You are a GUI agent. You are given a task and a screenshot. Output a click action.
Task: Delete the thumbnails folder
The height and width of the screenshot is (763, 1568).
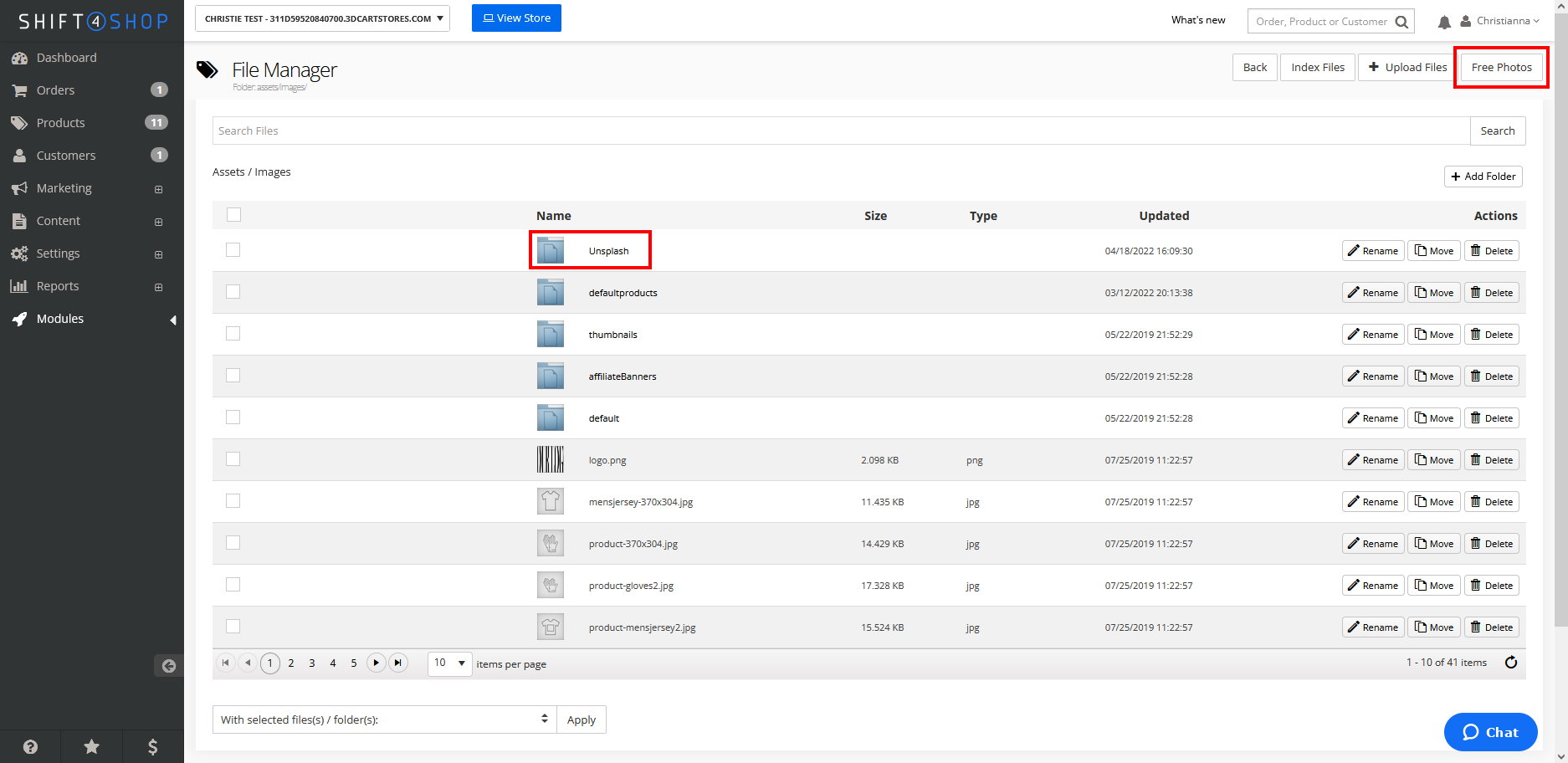coord(1491,335)
